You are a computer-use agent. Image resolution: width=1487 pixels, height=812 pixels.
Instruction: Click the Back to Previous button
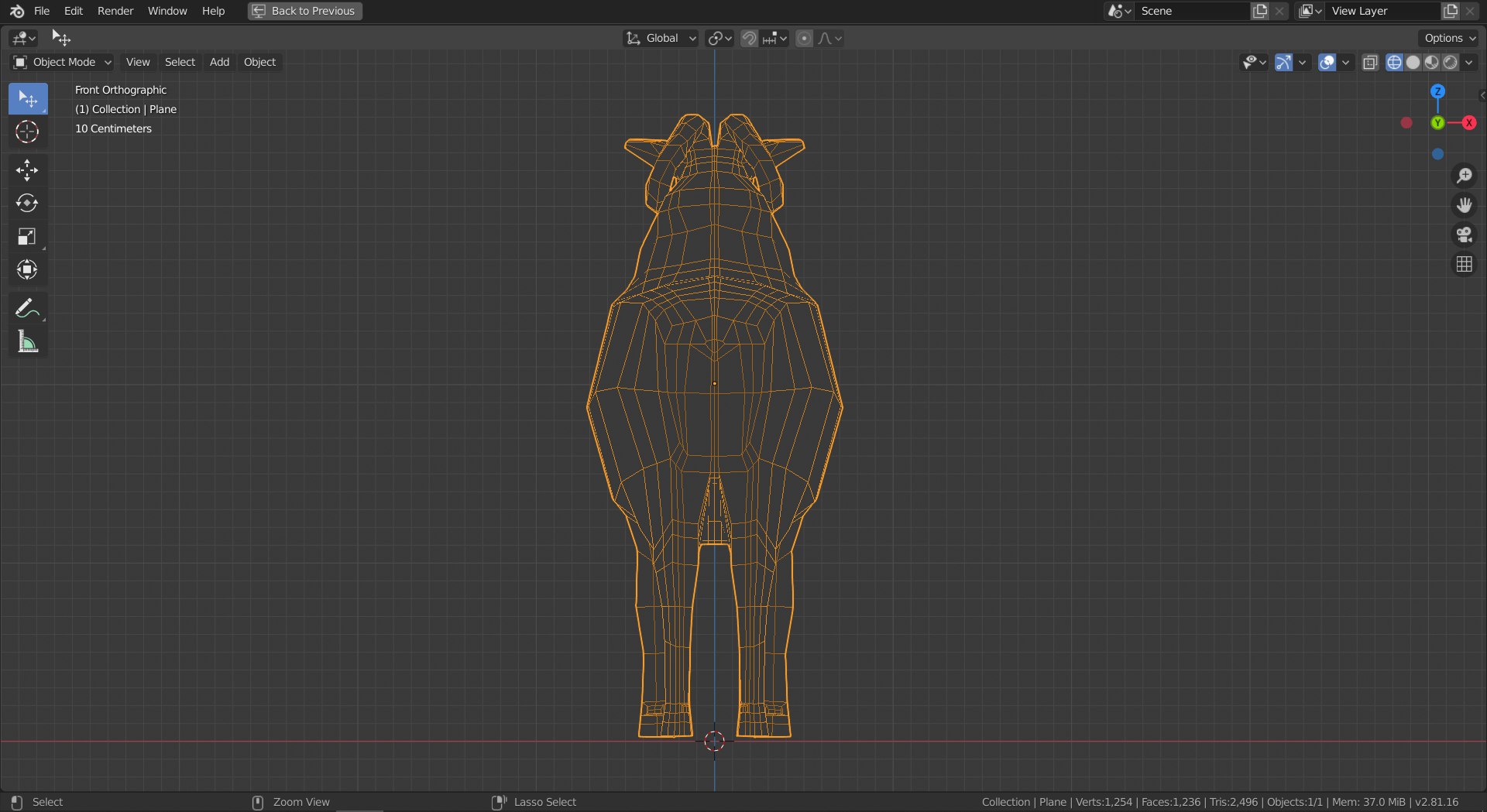click(305, 11)
